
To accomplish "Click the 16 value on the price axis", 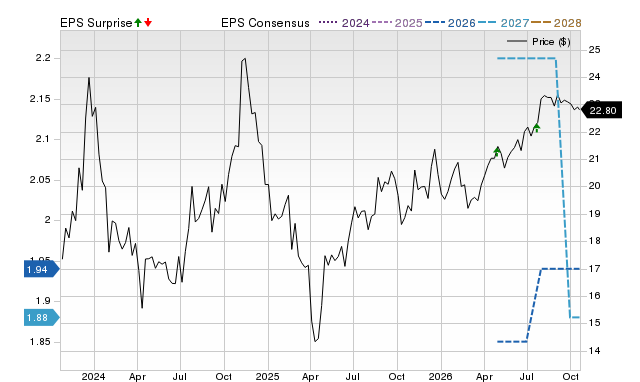I will (x=594, y=295).
